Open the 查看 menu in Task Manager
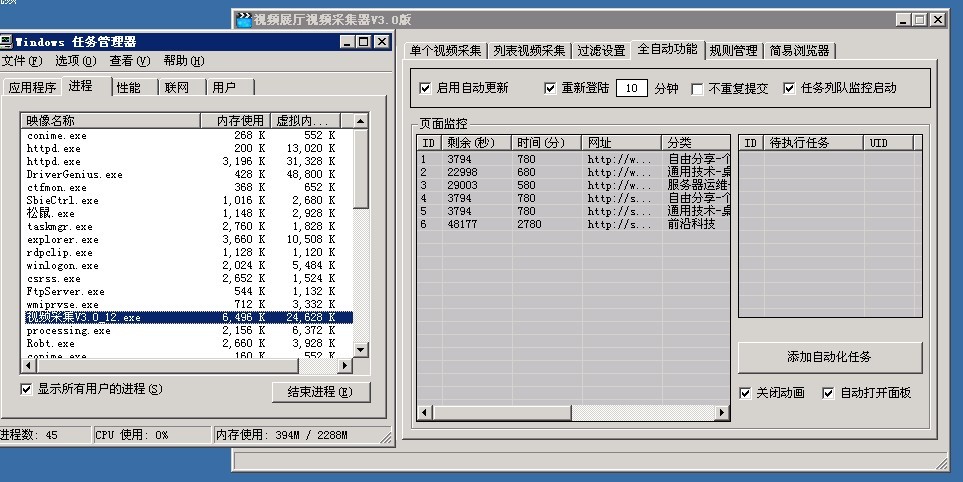The image size is (963, 482). [x=130, y=61]
